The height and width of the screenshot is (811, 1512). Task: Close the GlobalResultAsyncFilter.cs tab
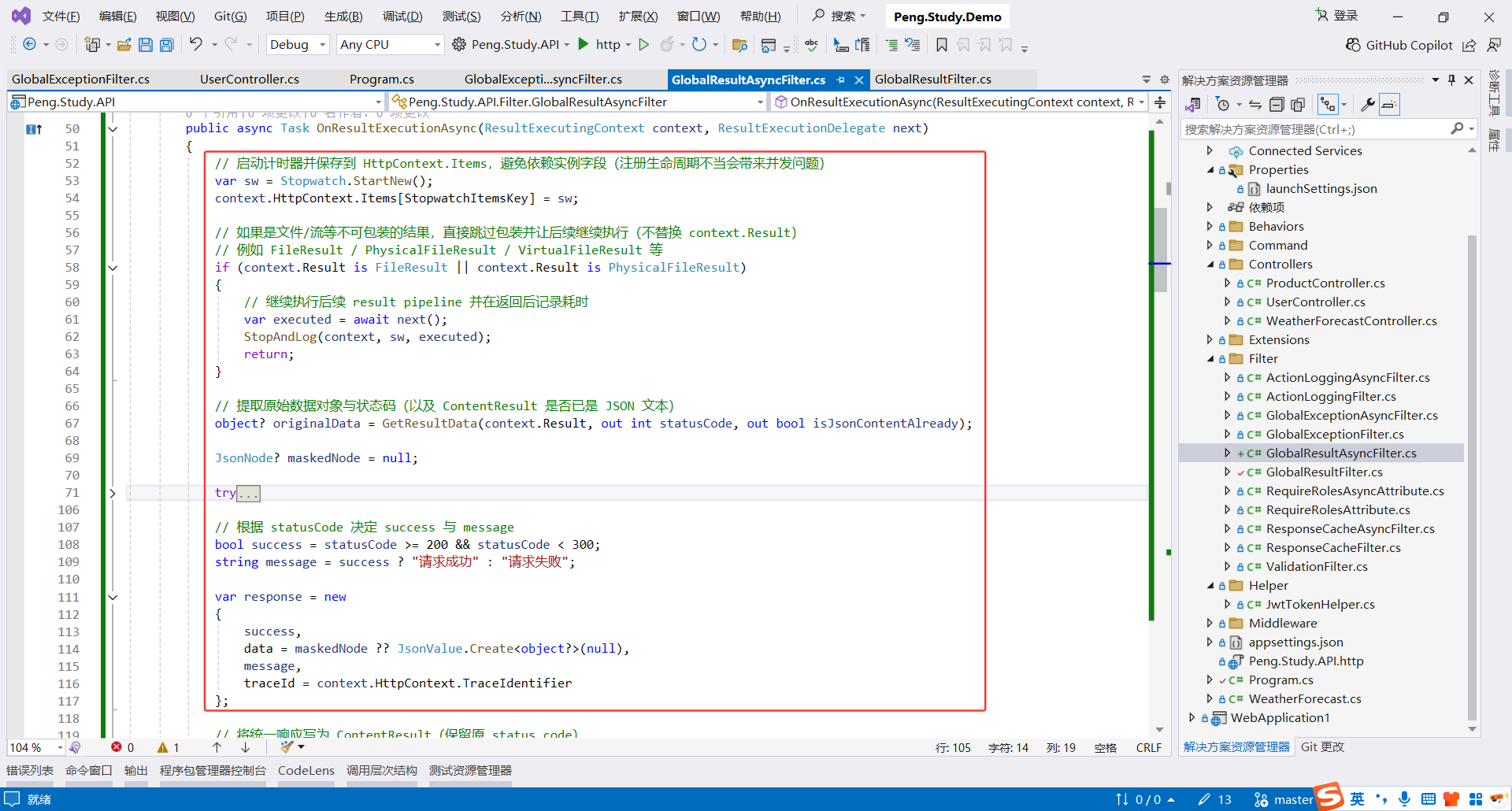click(x=859, y=80)
